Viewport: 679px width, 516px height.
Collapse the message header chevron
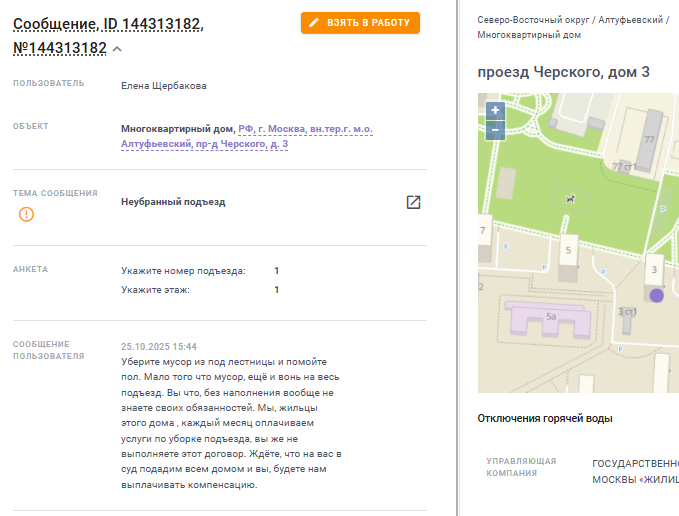(117, 49)
